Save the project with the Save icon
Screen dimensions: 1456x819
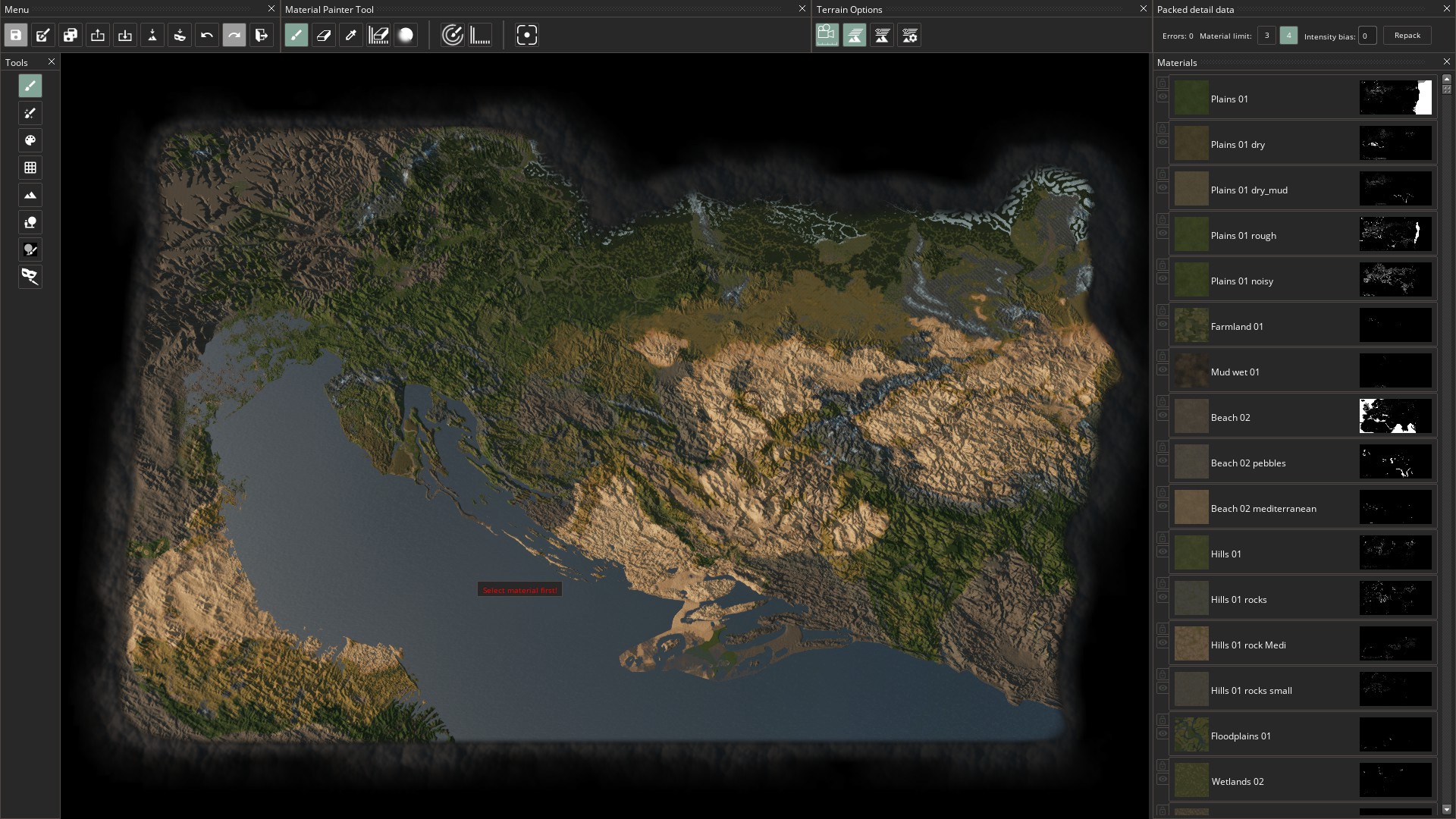[14, 35]
